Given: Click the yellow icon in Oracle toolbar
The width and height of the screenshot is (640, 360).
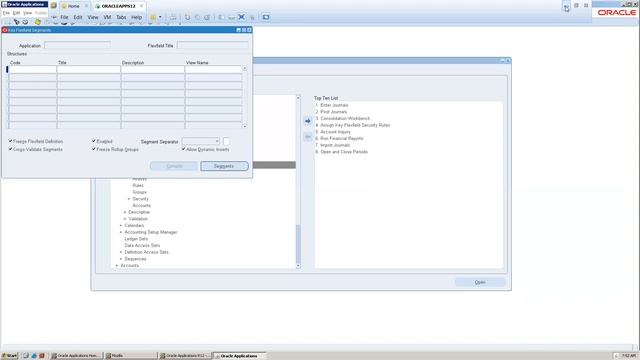Looking at the screenshot, I should (38, 22).
